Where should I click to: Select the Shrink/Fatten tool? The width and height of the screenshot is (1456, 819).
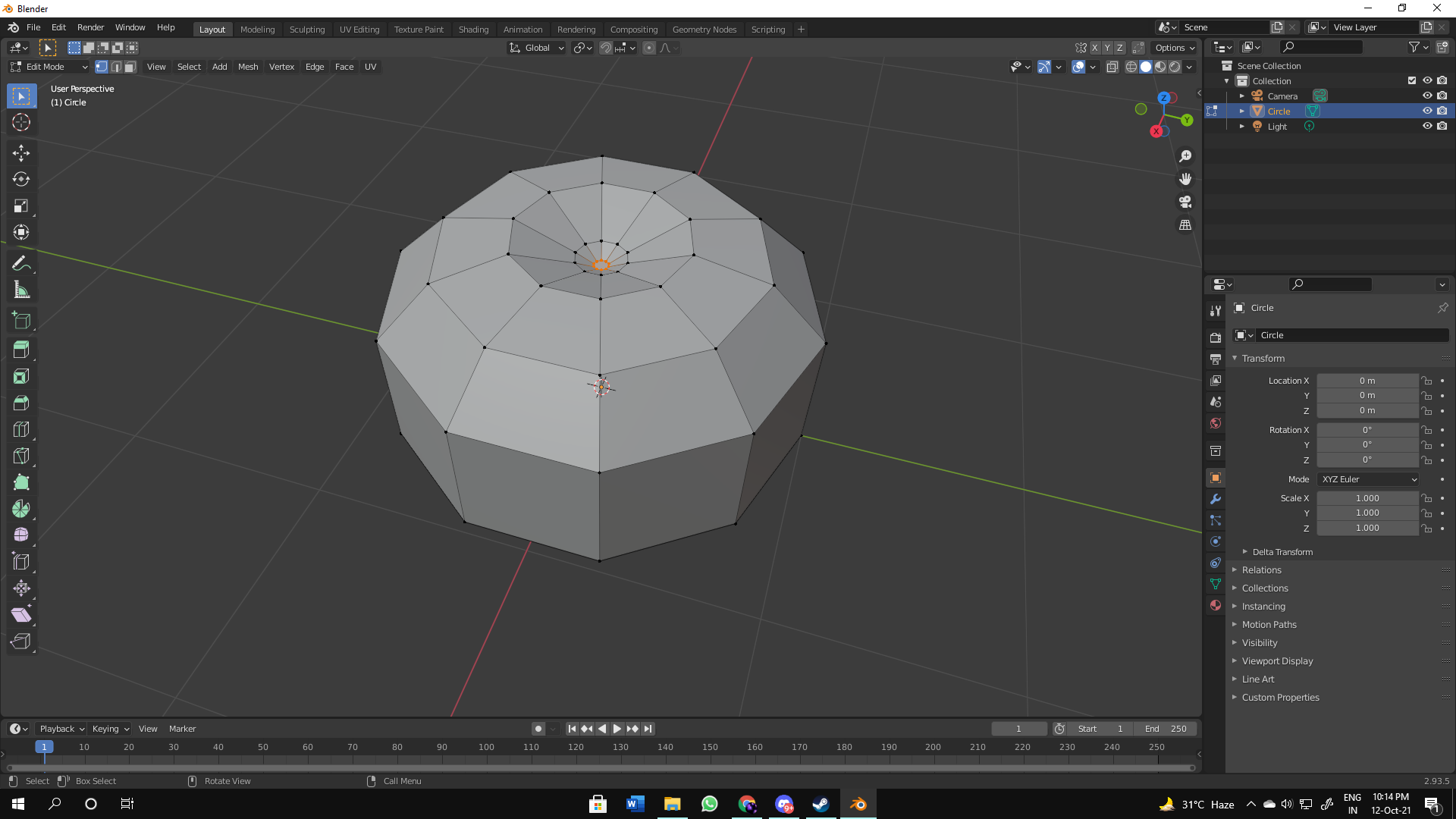pyautogui.click(x=21, y=588)
